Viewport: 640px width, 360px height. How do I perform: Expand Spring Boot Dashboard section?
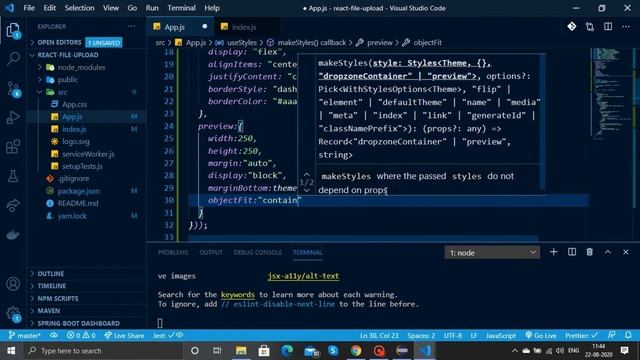coord(78,323)
